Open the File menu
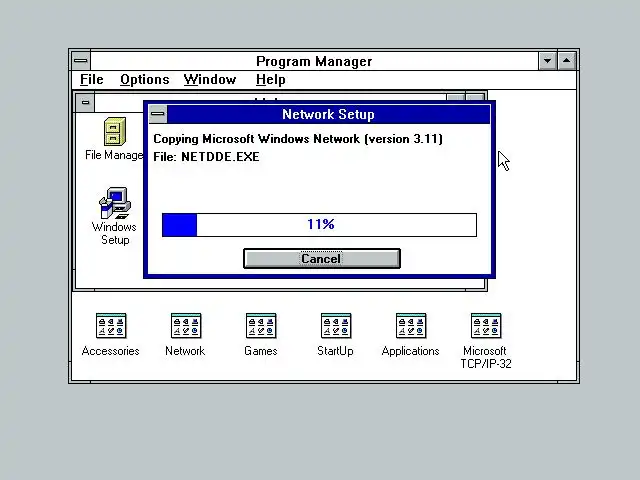Viewport: 640px width, 480px height. [91, 79]
